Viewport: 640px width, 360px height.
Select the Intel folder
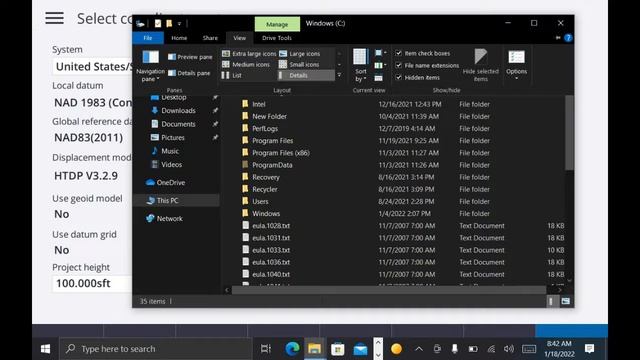click(258, 104)
